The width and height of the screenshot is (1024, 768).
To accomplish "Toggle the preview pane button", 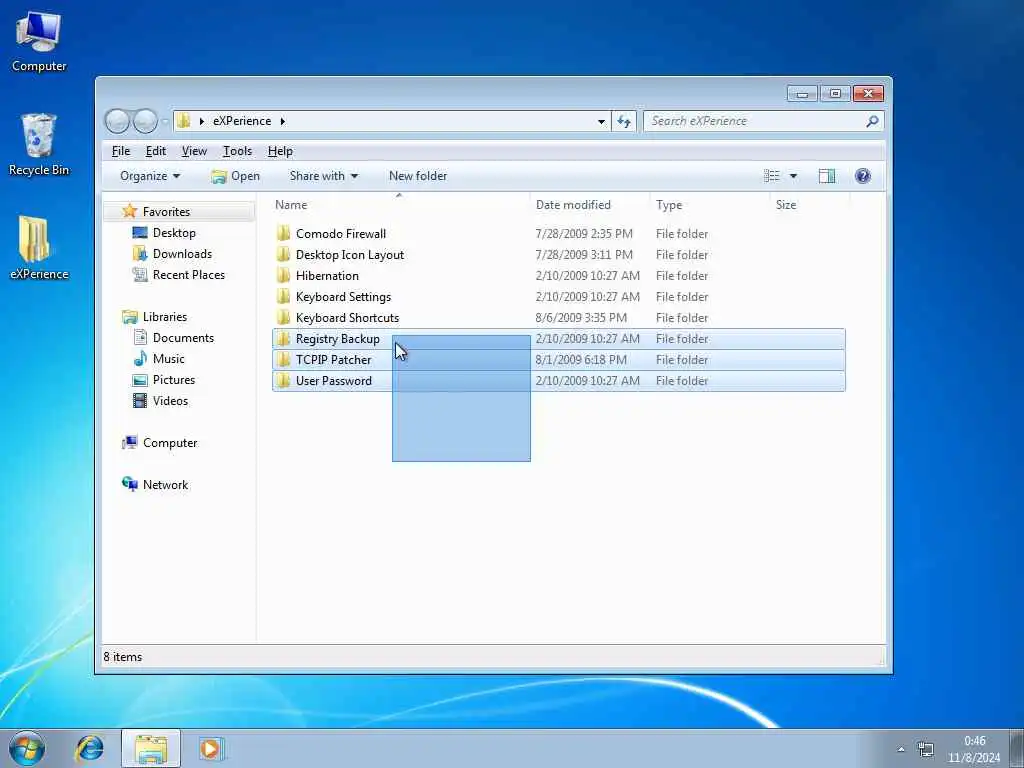I will click(827, 176).
